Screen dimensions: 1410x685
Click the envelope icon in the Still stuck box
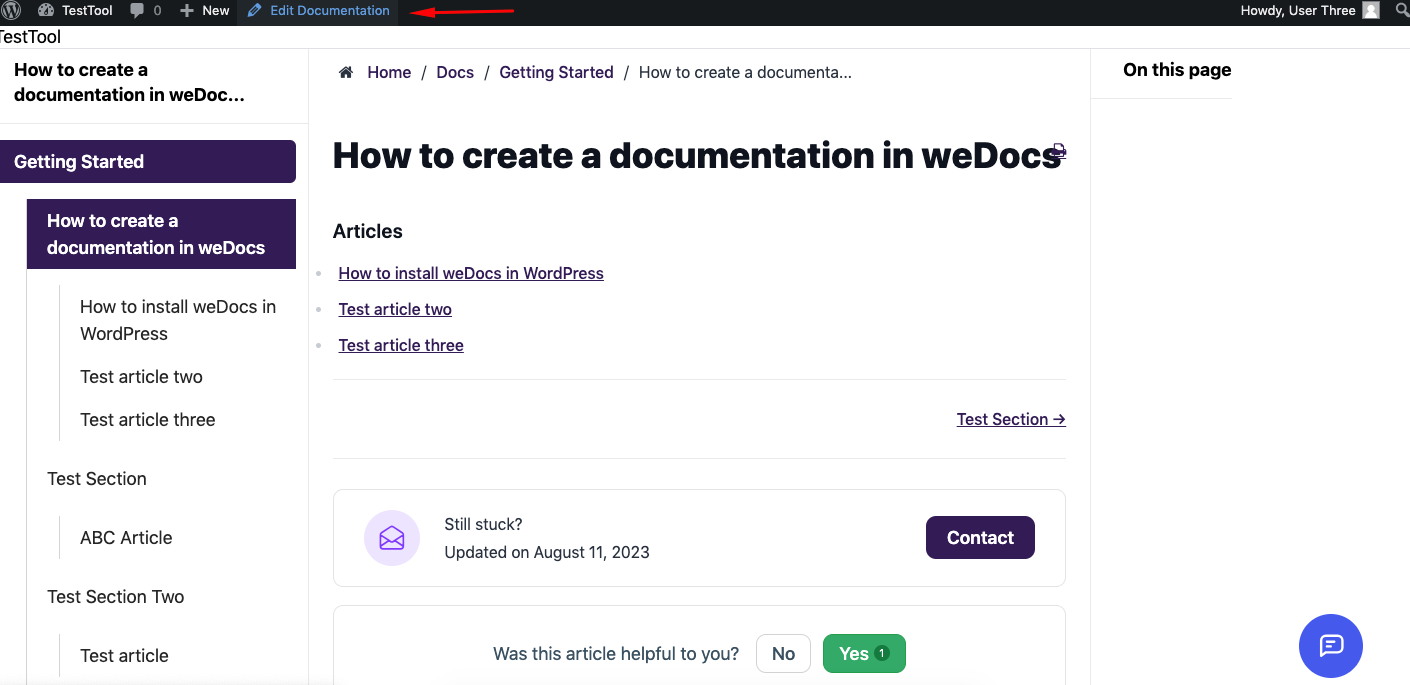(392, 538)
